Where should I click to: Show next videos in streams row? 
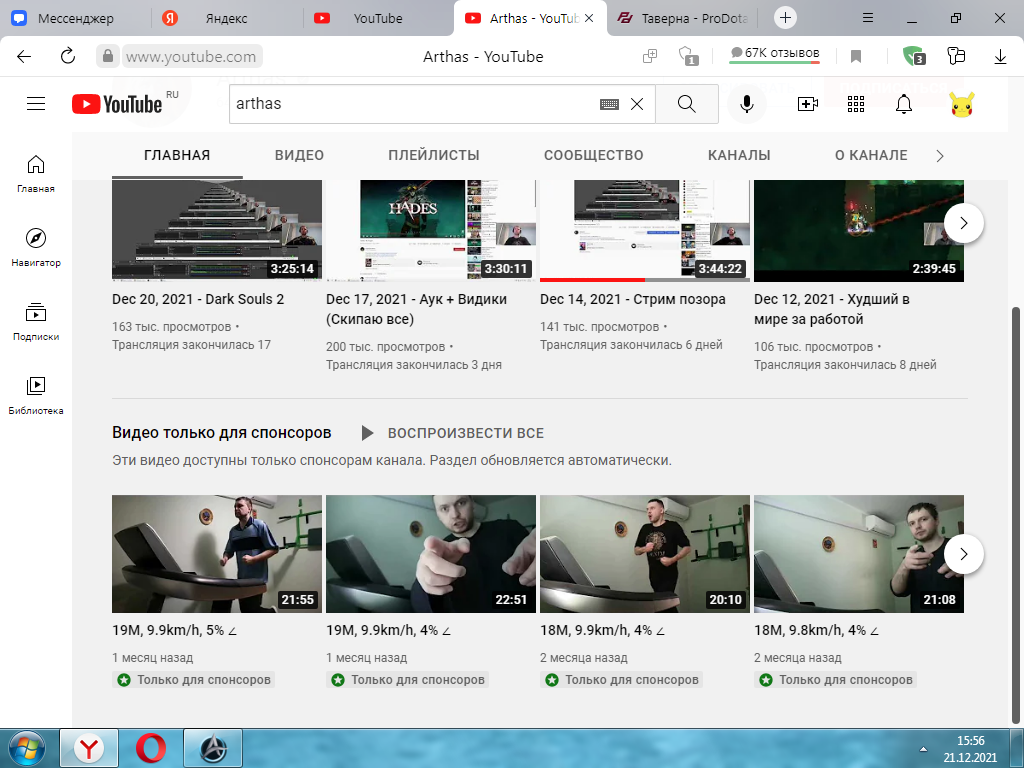tap(963, 223)
